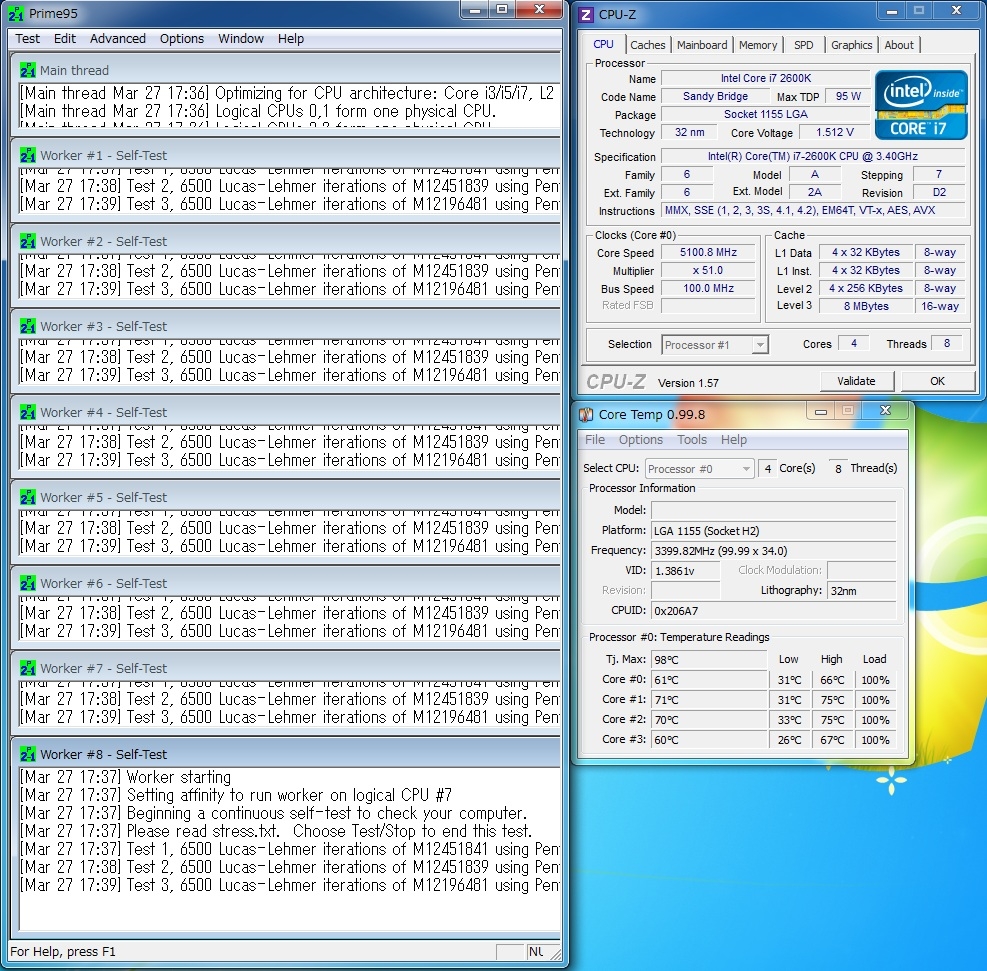
Task: Click Worker #8 line 'Worker starting'
Action: point(179,777)
